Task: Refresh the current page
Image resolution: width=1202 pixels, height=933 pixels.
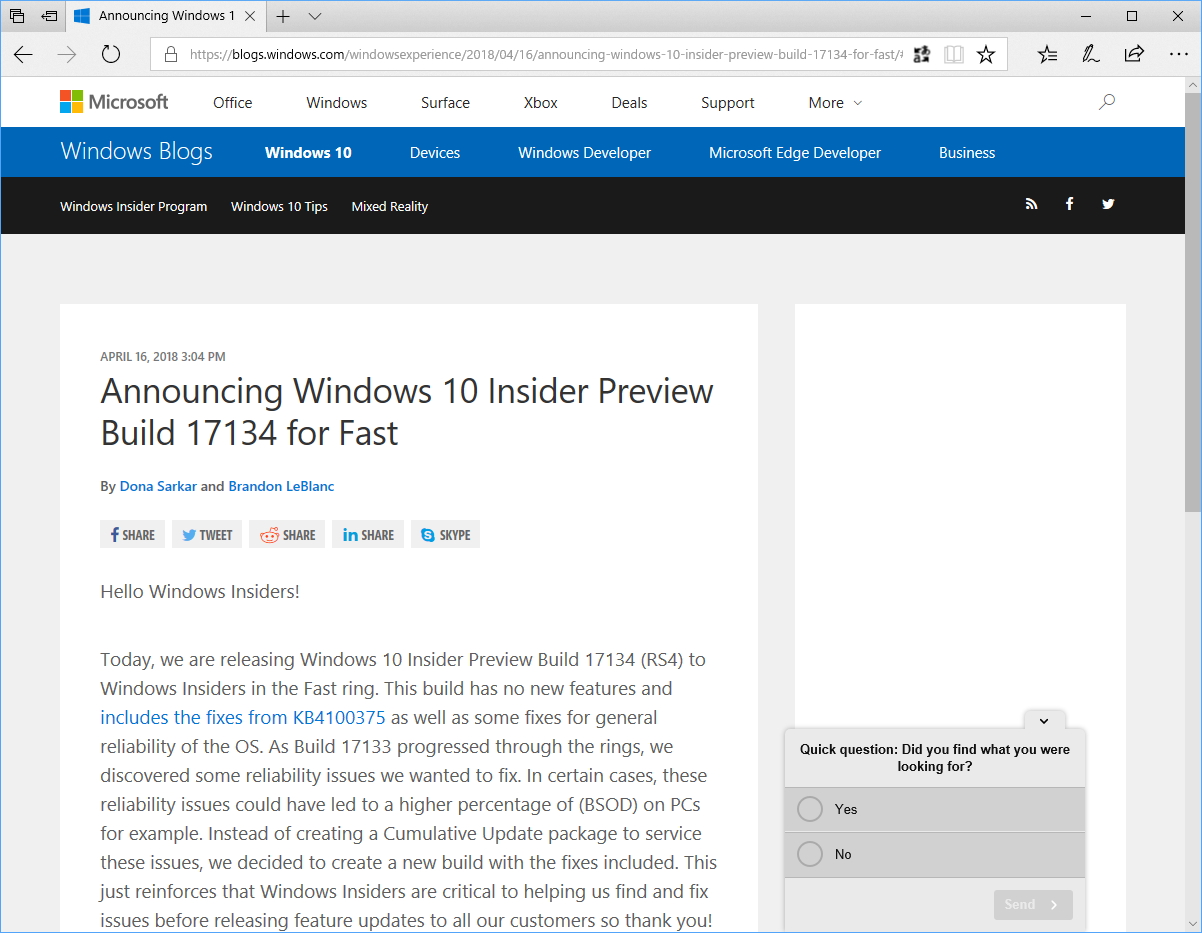Action: [x=110, y=54]
